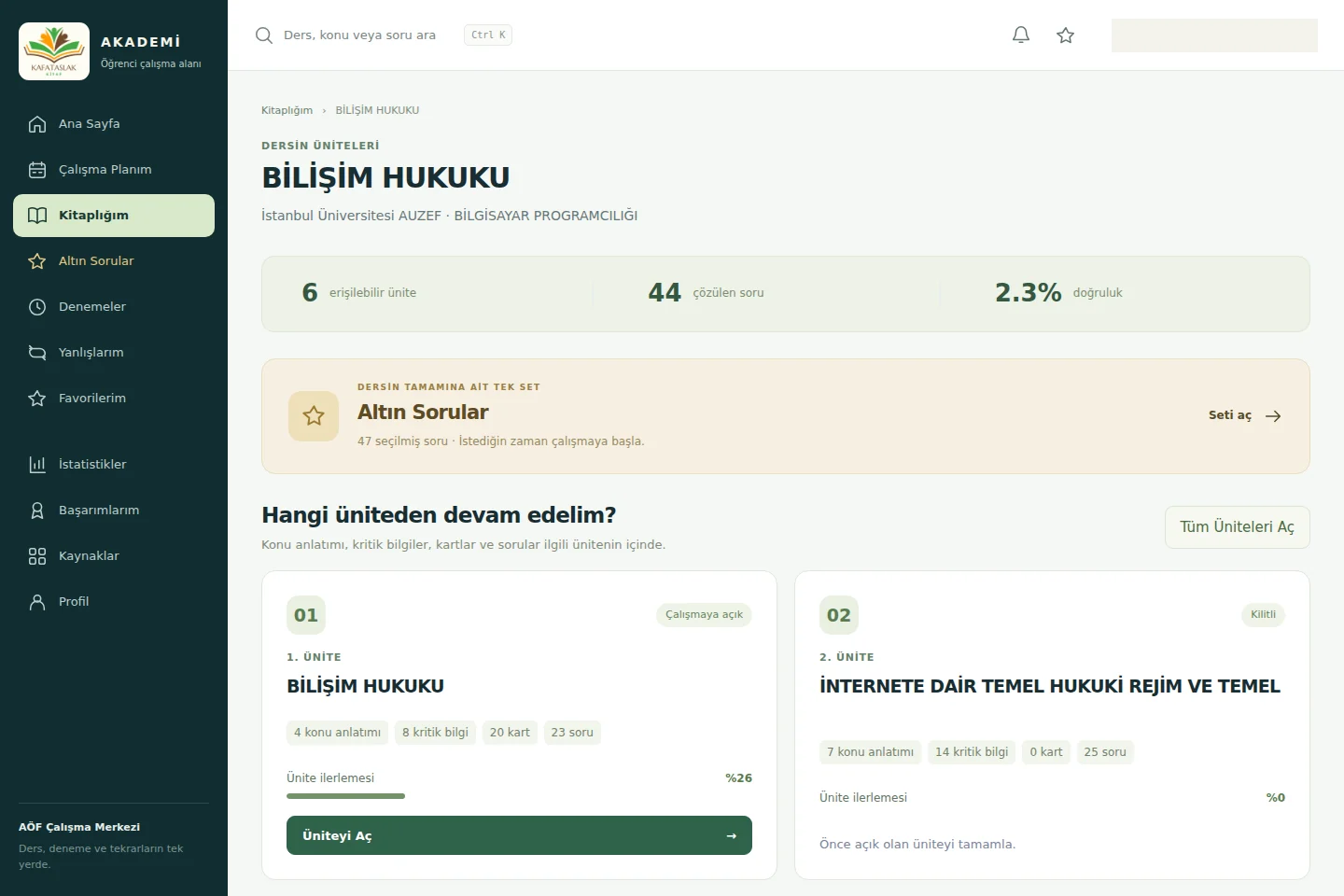The height and width of the screenshot is (896, 1344).
Task: Click the Profil person icon
Action: pos(37,602)
